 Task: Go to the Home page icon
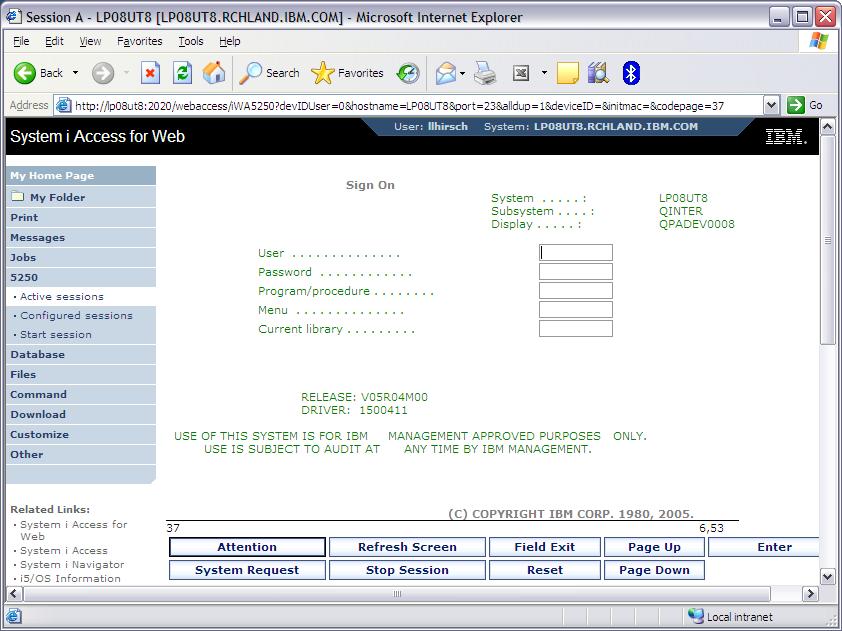coord(214,72)
